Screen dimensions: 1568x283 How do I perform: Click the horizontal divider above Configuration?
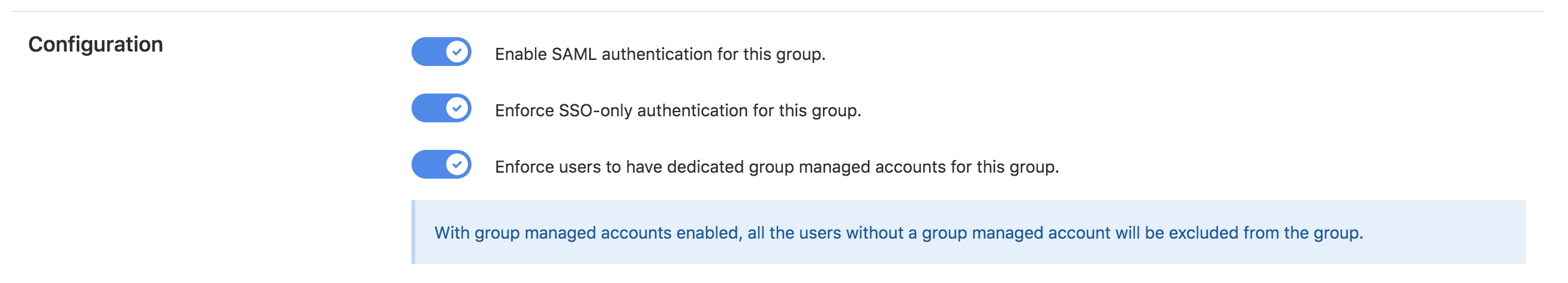pos(777,11)
